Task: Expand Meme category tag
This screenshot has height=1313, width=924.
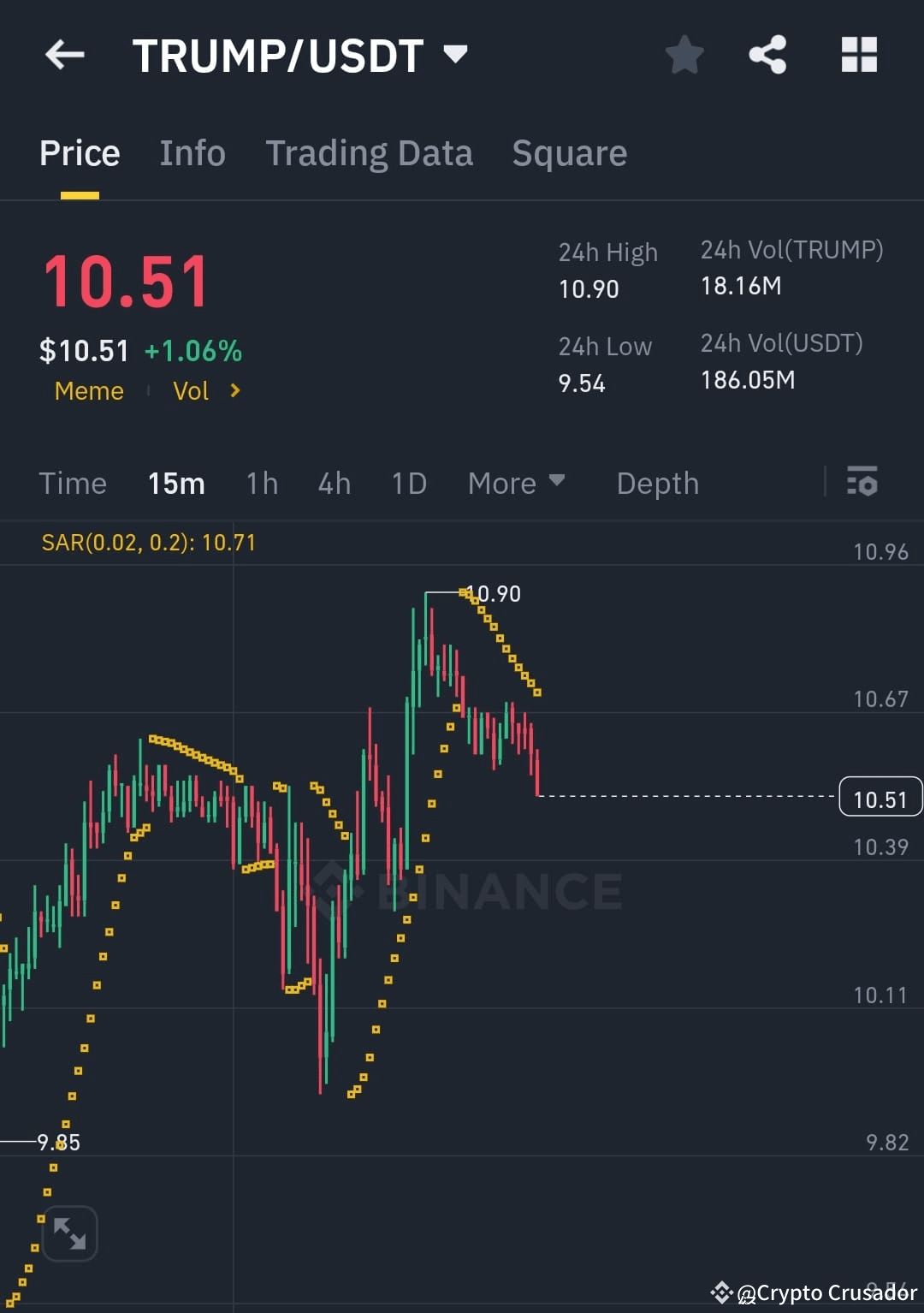Action: (89, 391)
